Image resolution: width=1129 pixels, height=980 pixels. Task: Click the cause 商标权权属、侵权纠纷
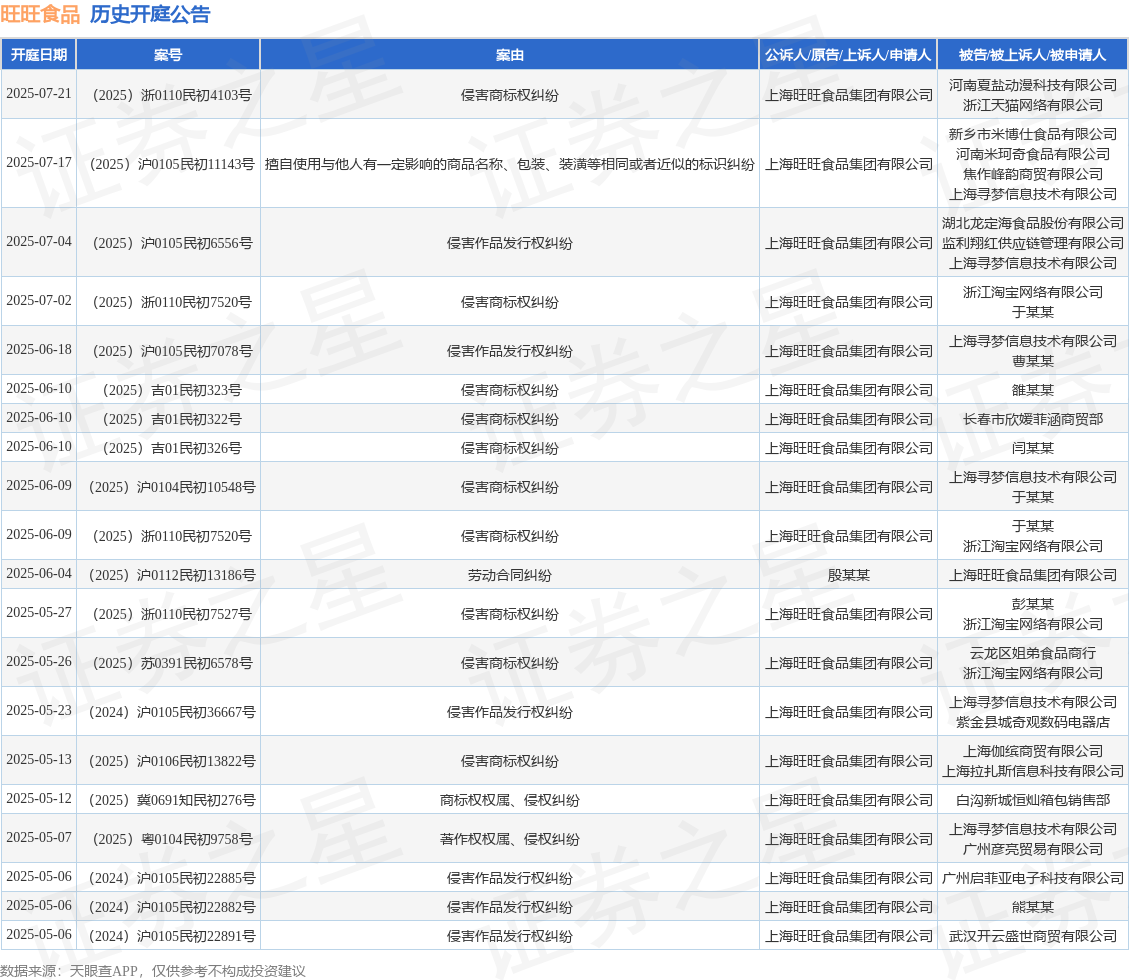(x=510, y=799)
